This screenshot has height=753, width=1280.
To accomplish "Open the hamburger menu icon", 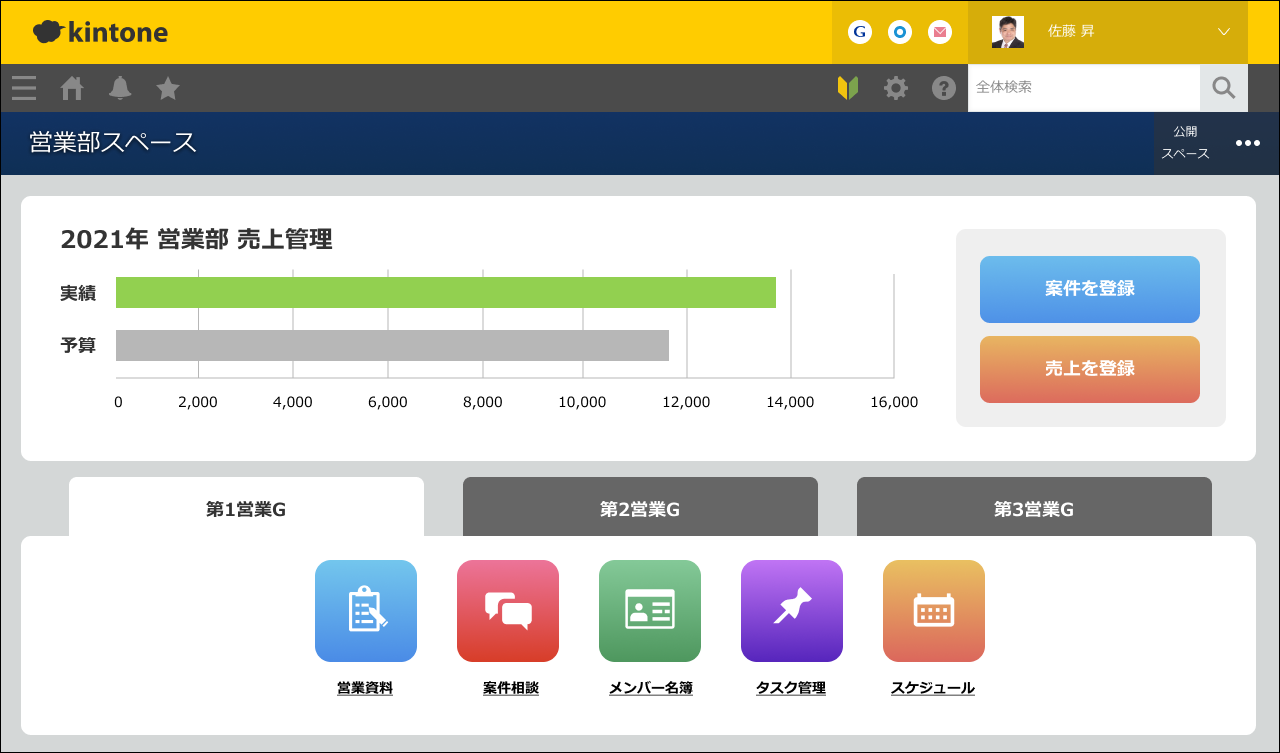I will pos(24,88).
